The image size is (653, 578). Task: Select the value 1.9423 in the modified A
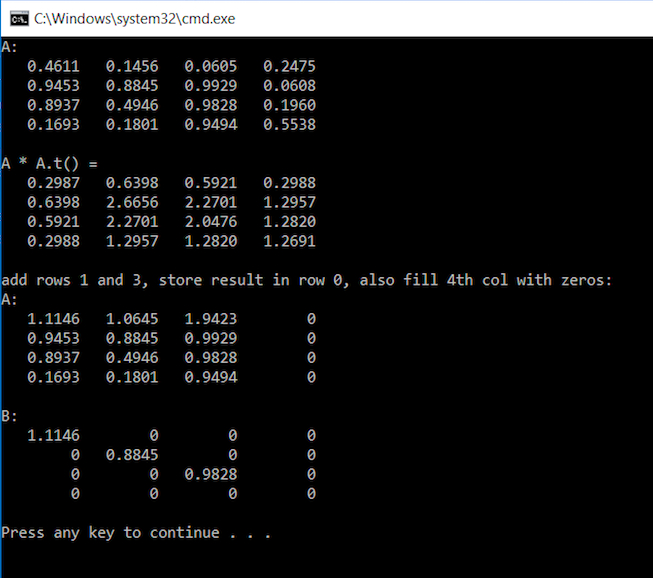pos(211,319)
